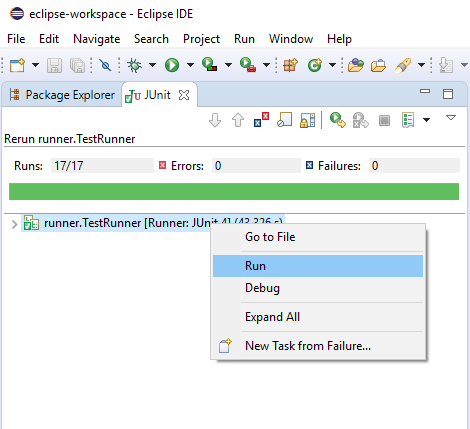Image resolution: width=470 pixels, height=429 pixels.
Task: Click the New Java Class icon
Action: [315, 65]
